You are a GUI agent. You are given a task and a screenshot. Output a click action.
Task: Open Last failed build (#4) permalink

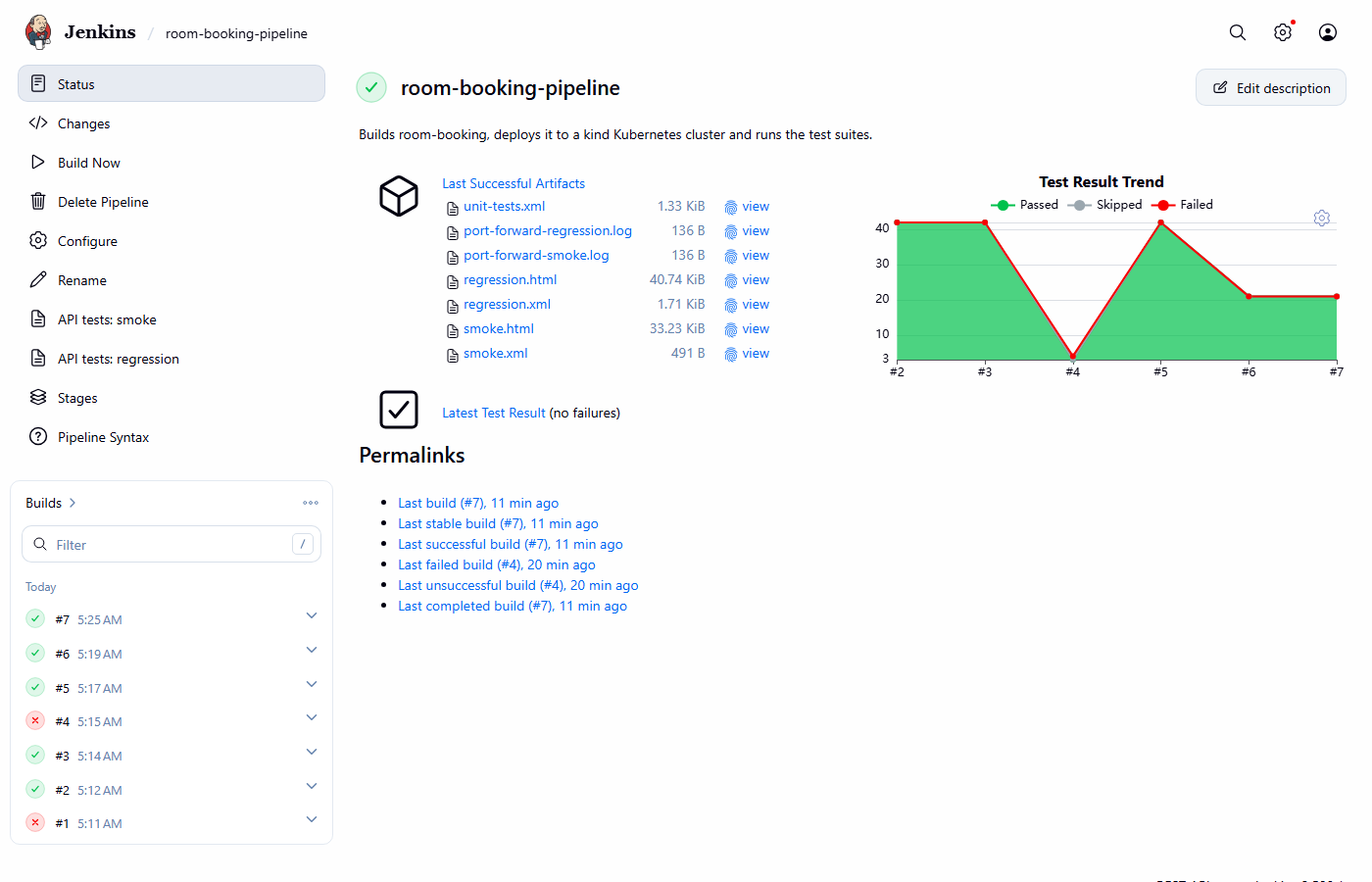click(x=497, y=564)
